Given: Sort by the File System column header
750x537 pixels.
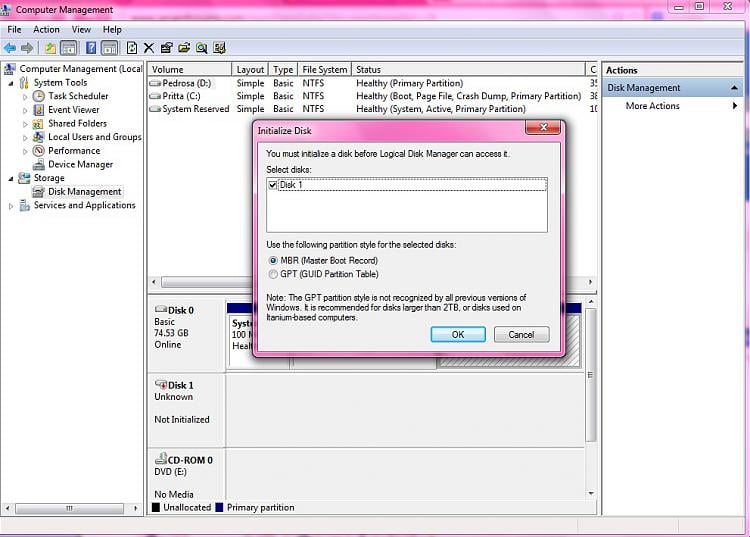Looking at the screenshot, I should tap(324, 69).
